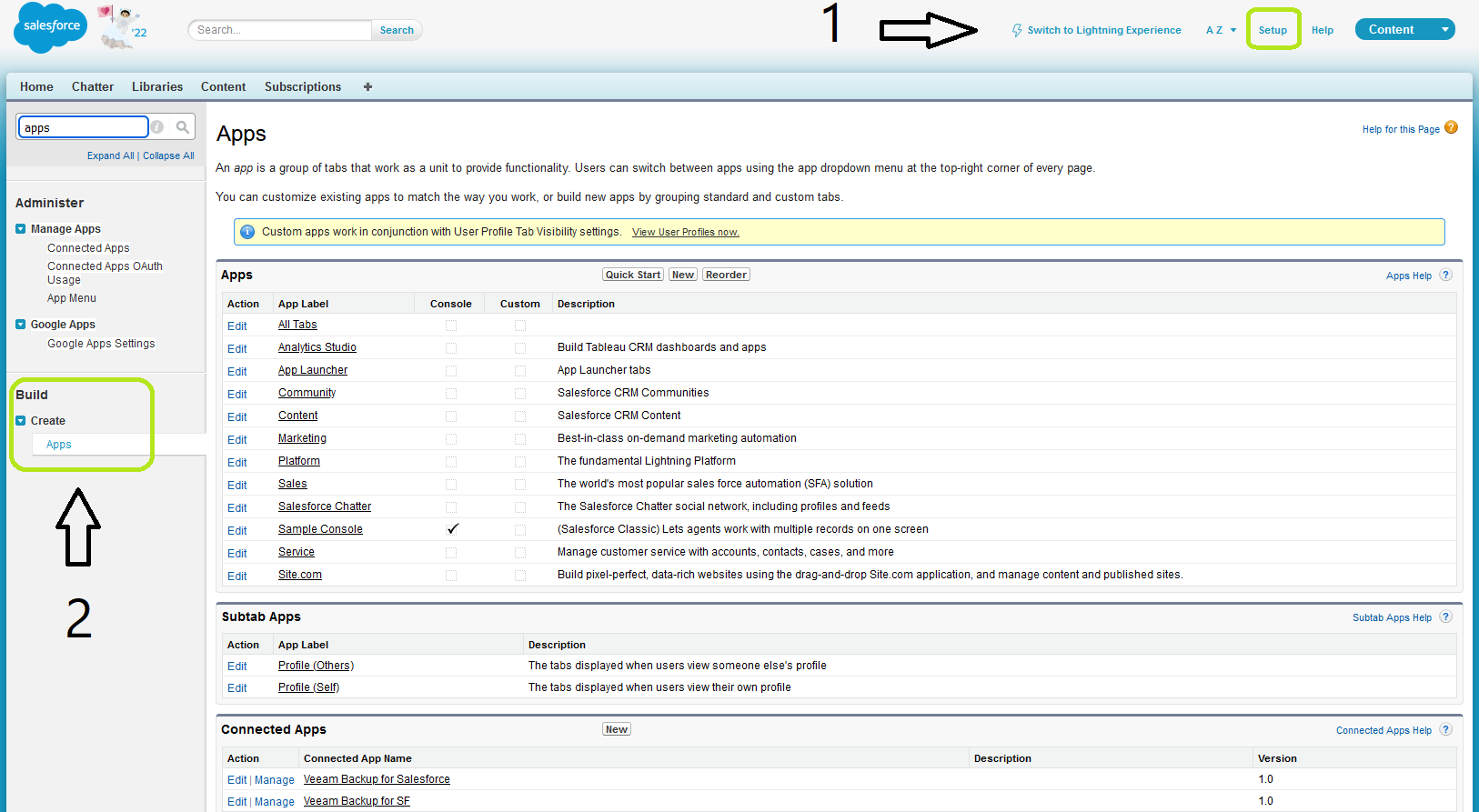Collapse the Create tree node
Viewport: 1479px width, 812px height.
pyautogui.click(x=21, y=421)
